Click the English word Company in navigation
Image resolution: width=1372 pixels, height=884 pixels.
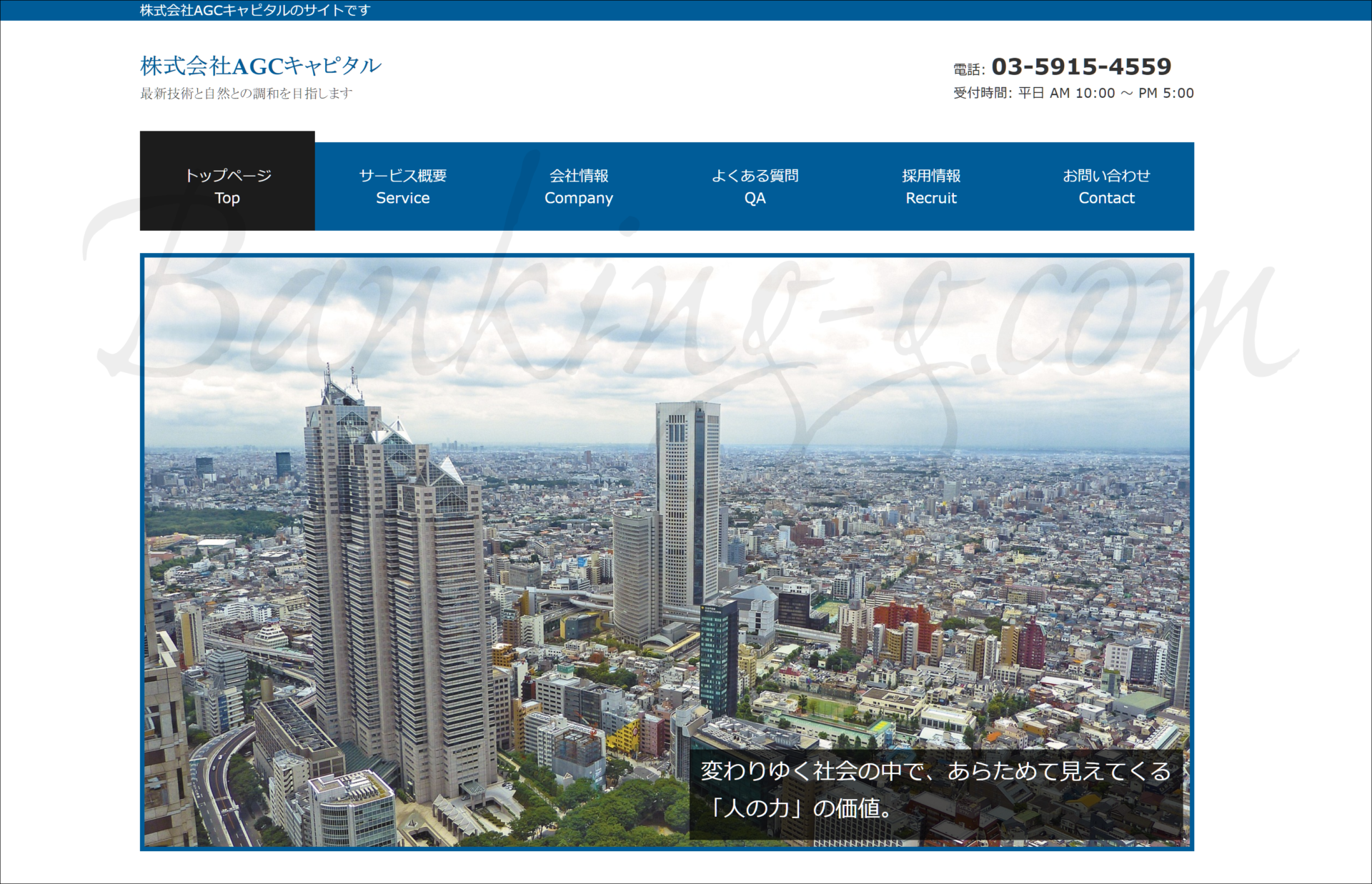pyautogui.click(x=578, y=198)
